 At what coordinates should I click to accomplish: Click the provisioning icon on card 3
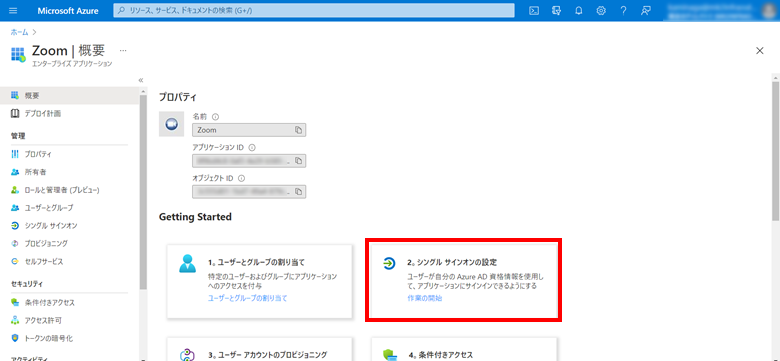click(188, 355)
